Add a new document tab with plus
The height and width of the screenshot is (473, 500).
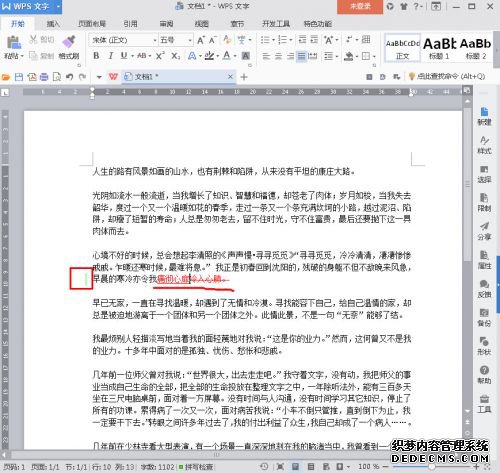tap(244, 77)
